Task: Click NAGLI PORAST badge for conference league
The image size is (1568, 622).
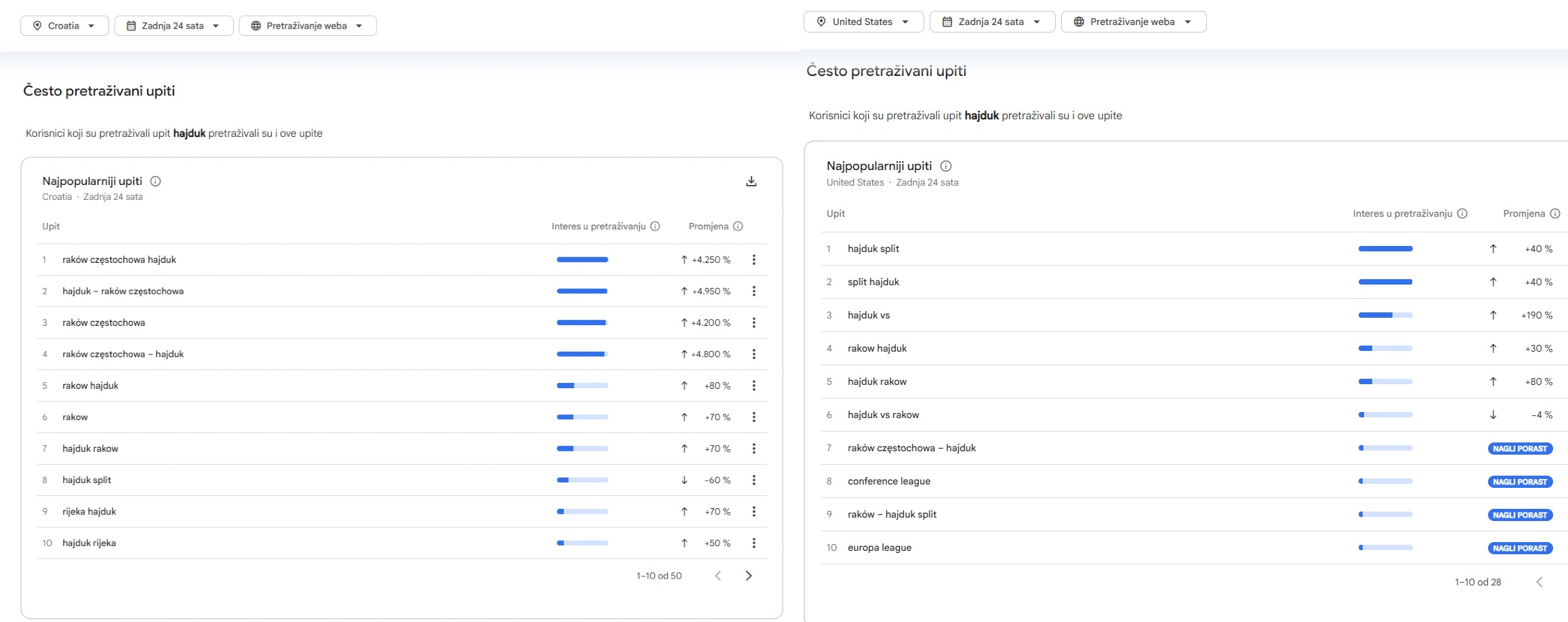Action: (1520, 482)
